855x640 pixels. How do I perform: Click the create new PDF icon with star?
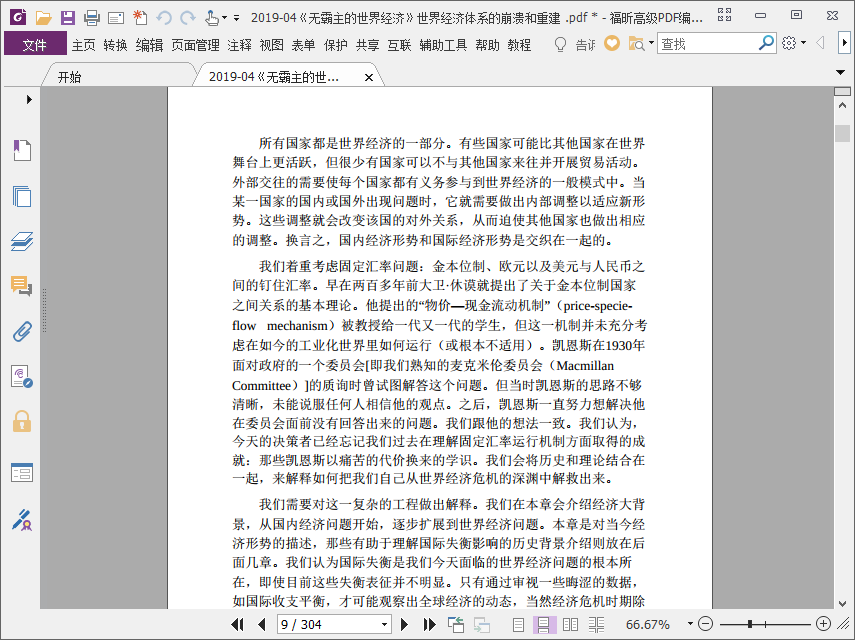coord(140,18)
